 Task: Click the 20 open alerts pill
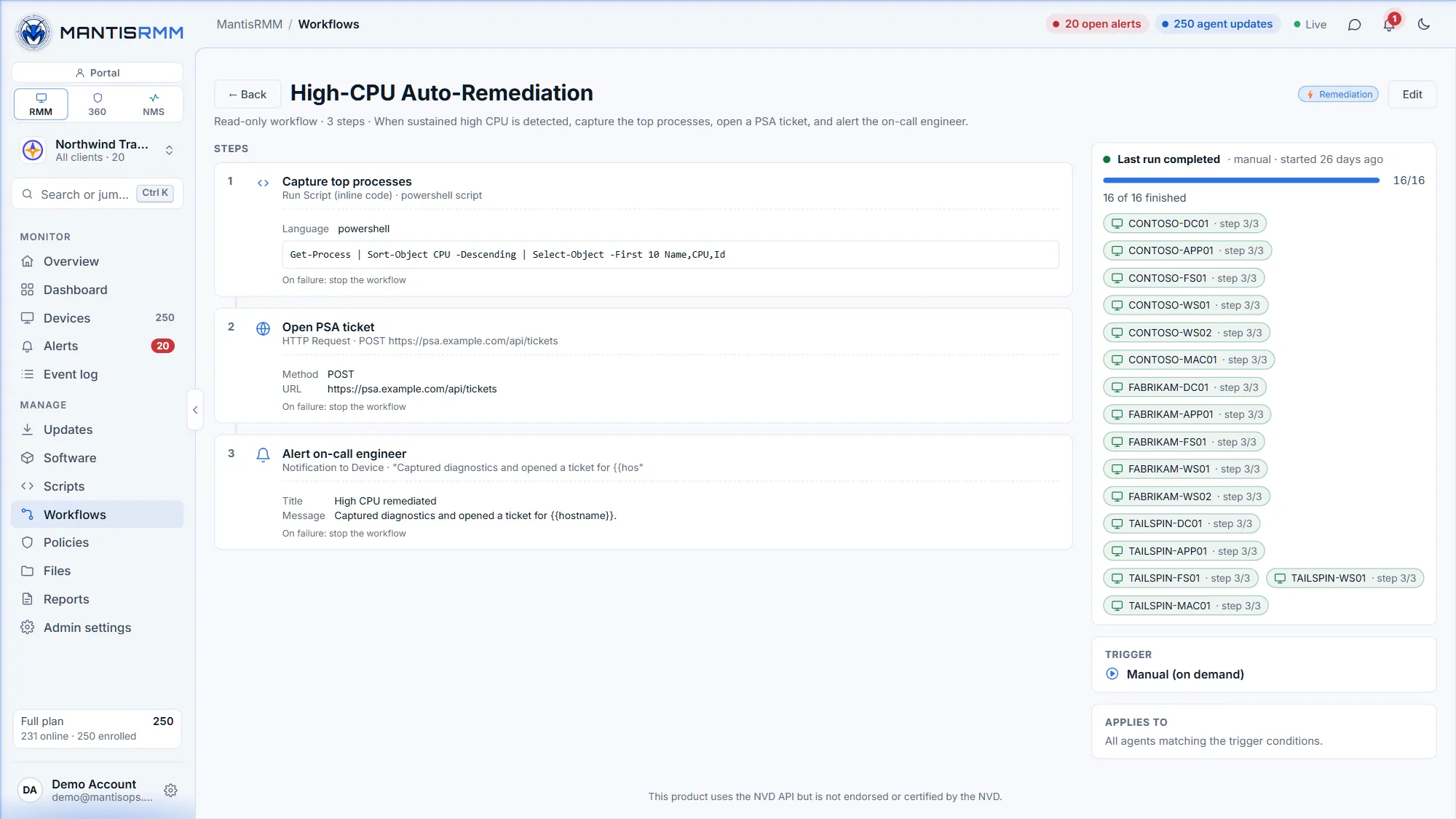(1096, 24)
